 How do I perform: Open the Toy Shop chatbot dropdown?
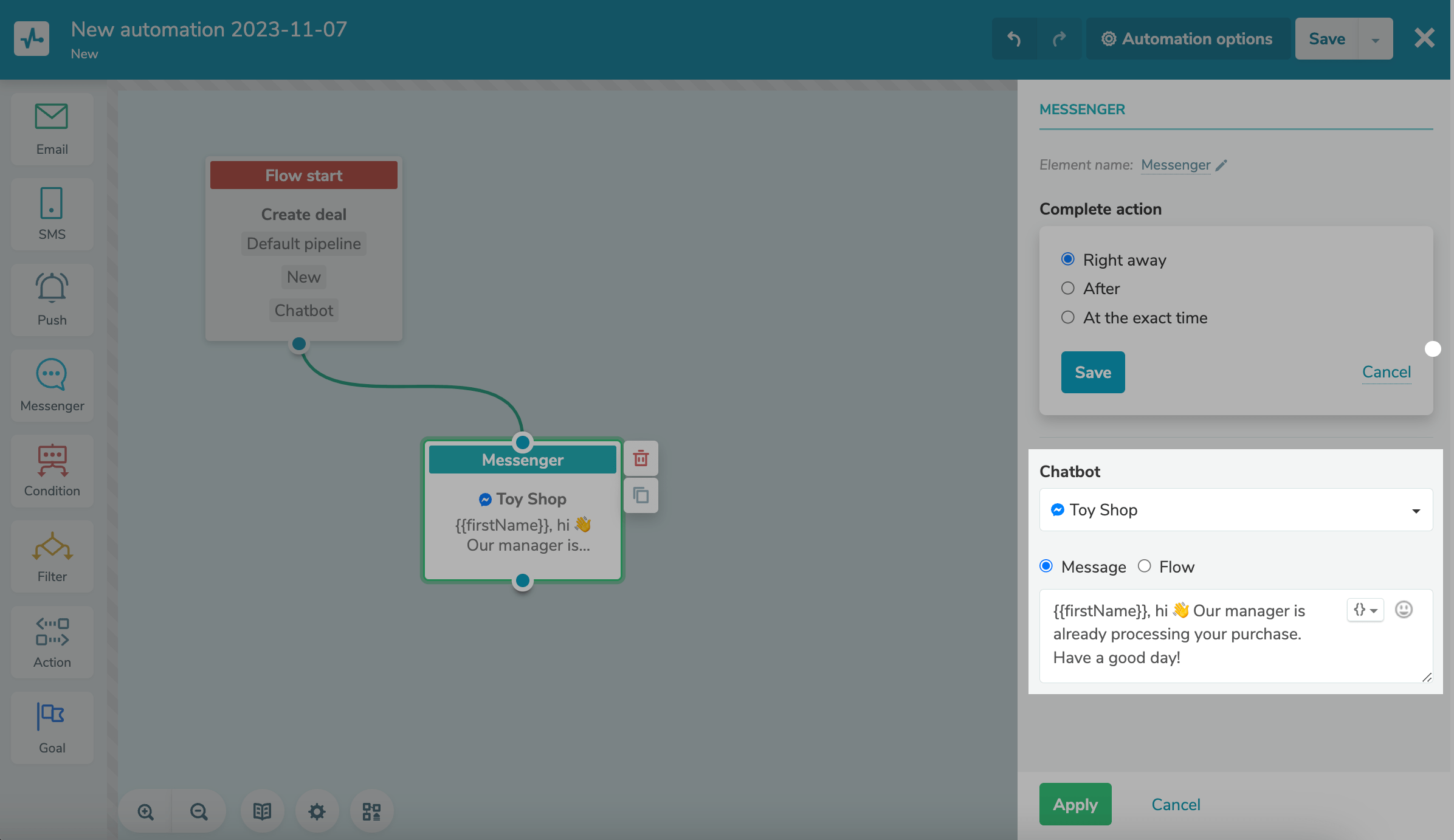pos(1236,510)
